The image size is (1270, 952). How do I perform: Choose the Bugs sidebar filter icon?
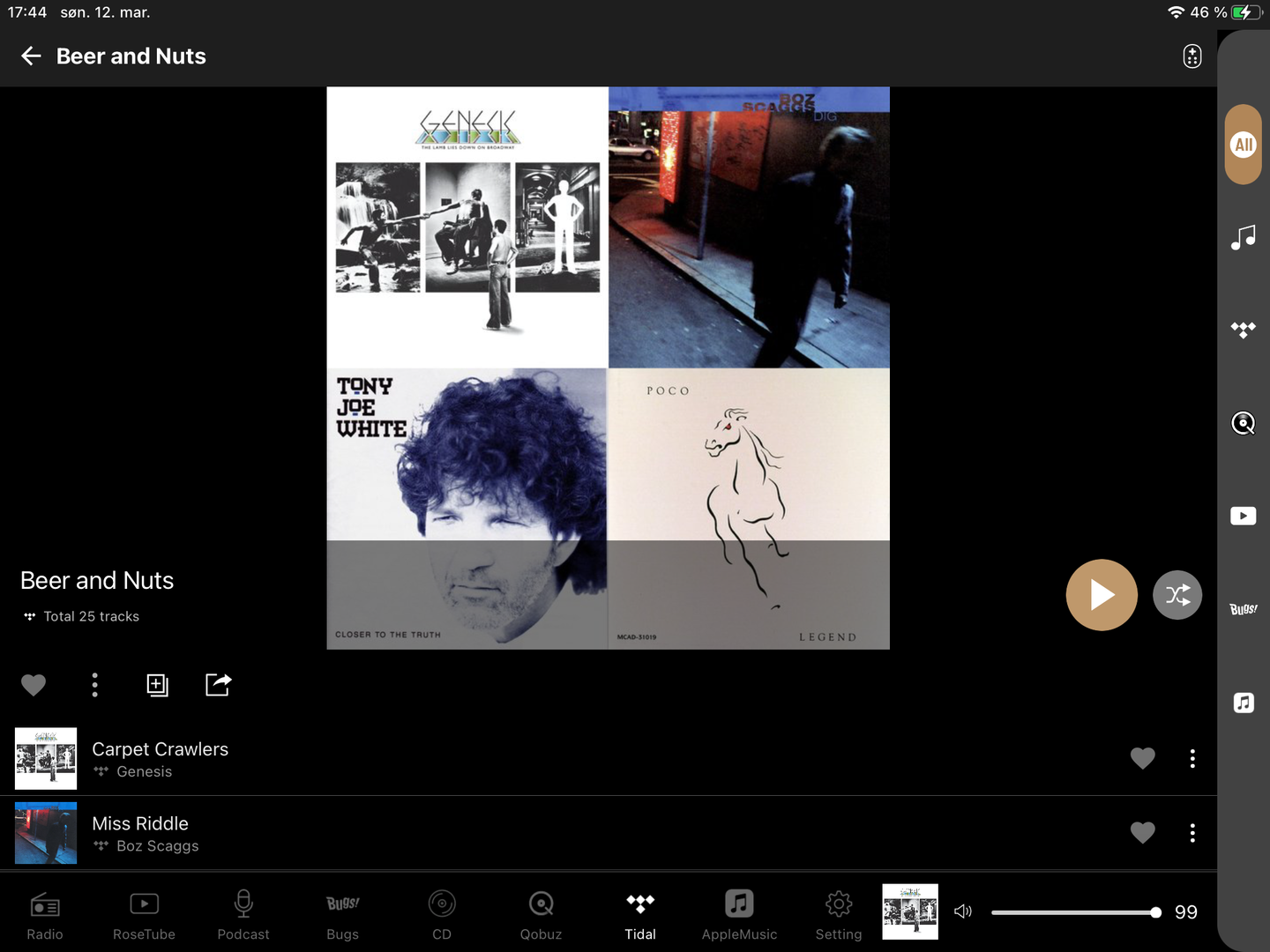(1244, 609)
